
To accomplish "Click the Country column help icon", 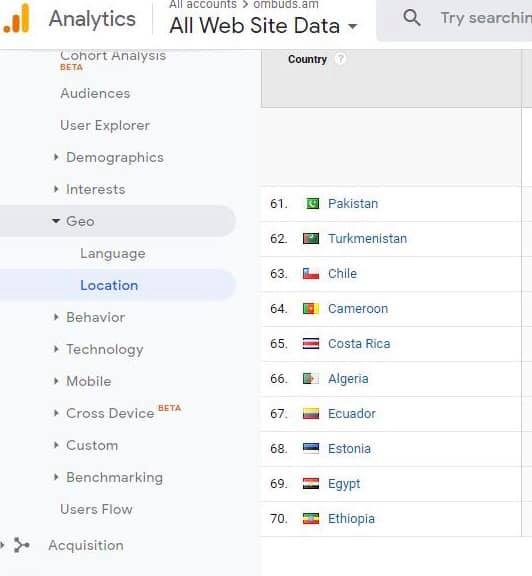I will 340,59.
